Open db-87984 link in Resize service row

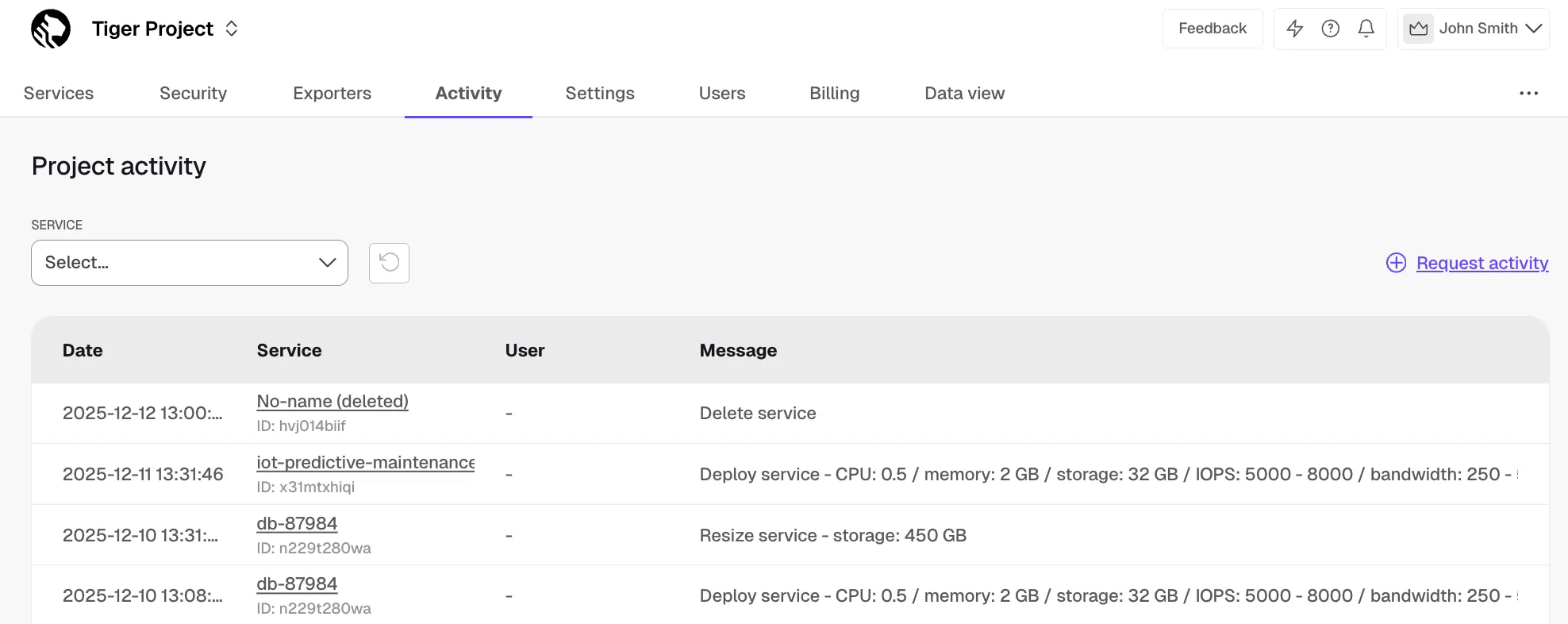tap(297, 524)
